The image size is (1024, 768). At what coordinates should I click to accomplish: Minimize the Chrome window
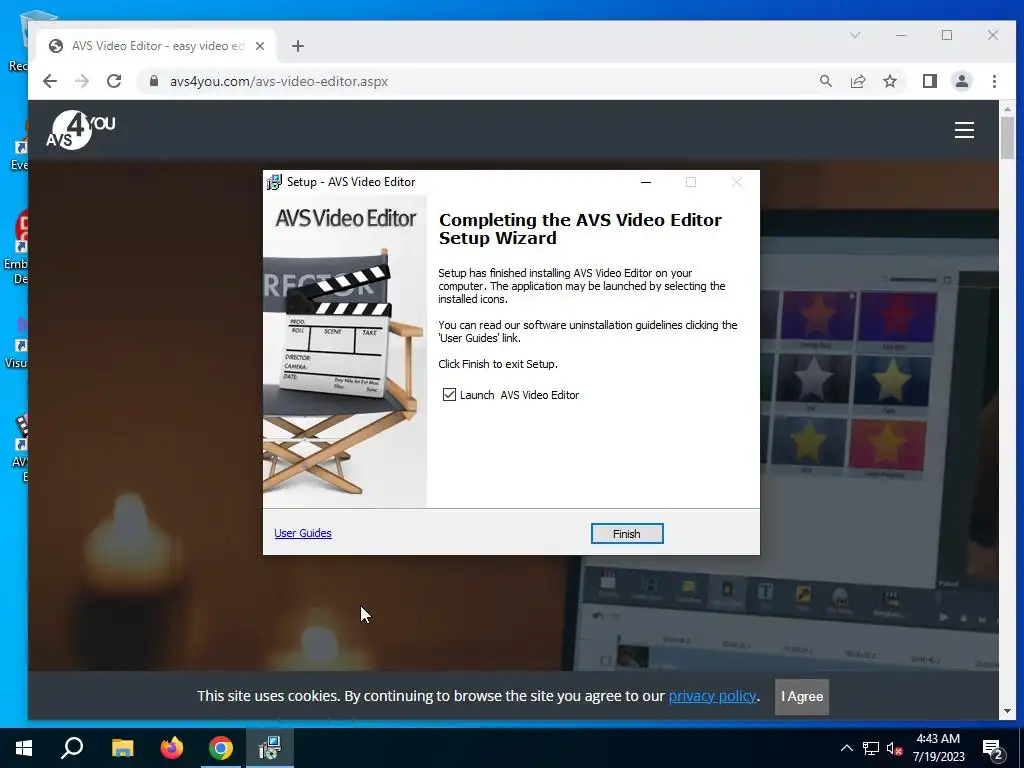[901, 35]
